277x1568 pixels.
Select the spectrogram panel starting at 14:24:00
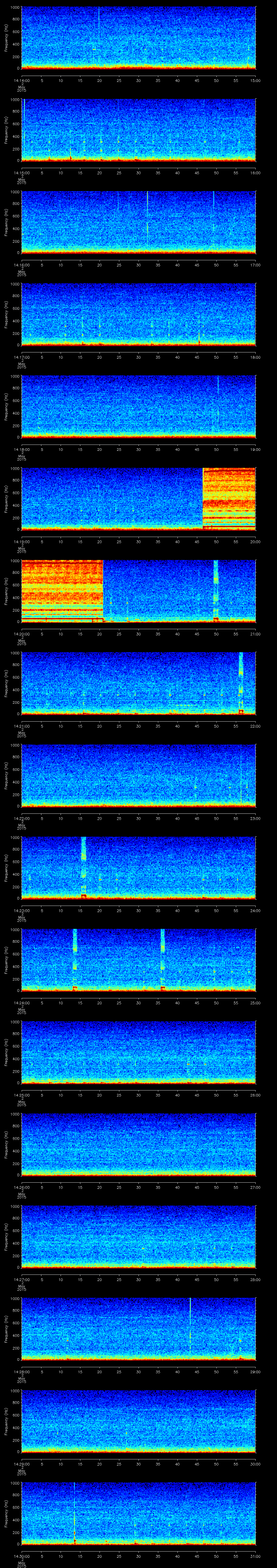[x=138, y=960]
